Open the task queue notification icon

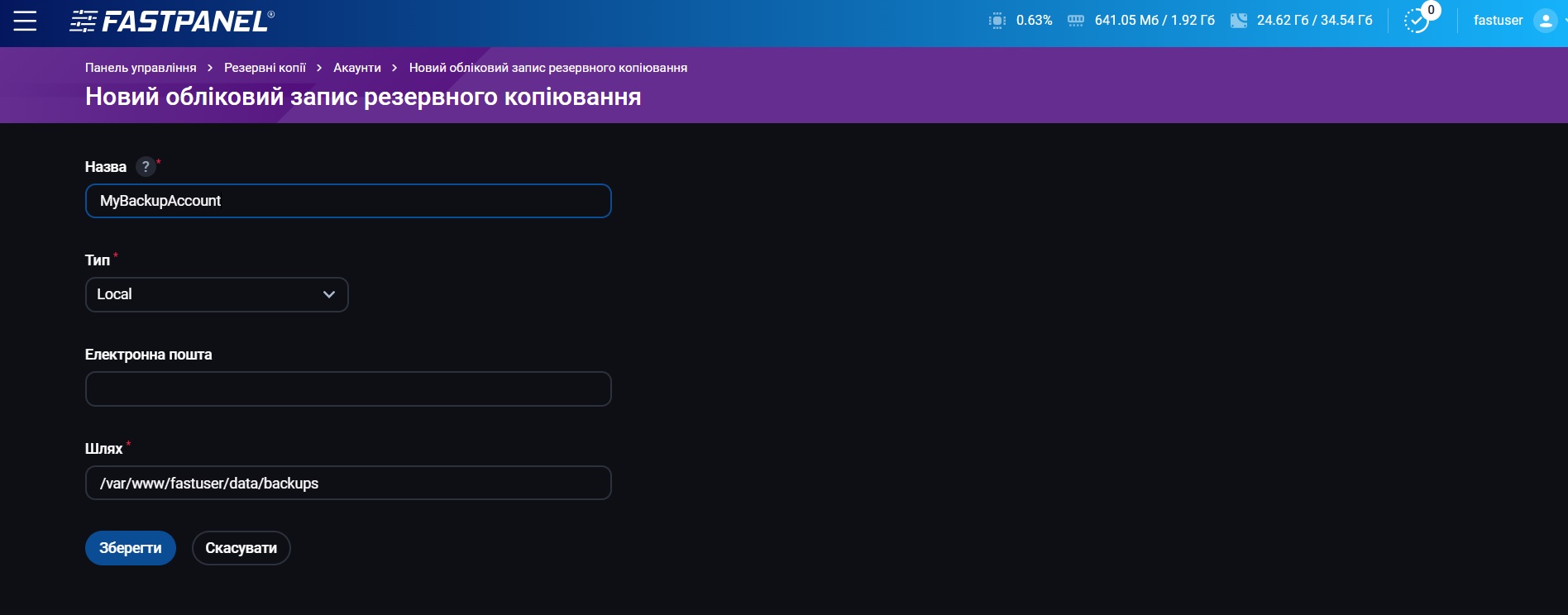tap(1417, 21)
